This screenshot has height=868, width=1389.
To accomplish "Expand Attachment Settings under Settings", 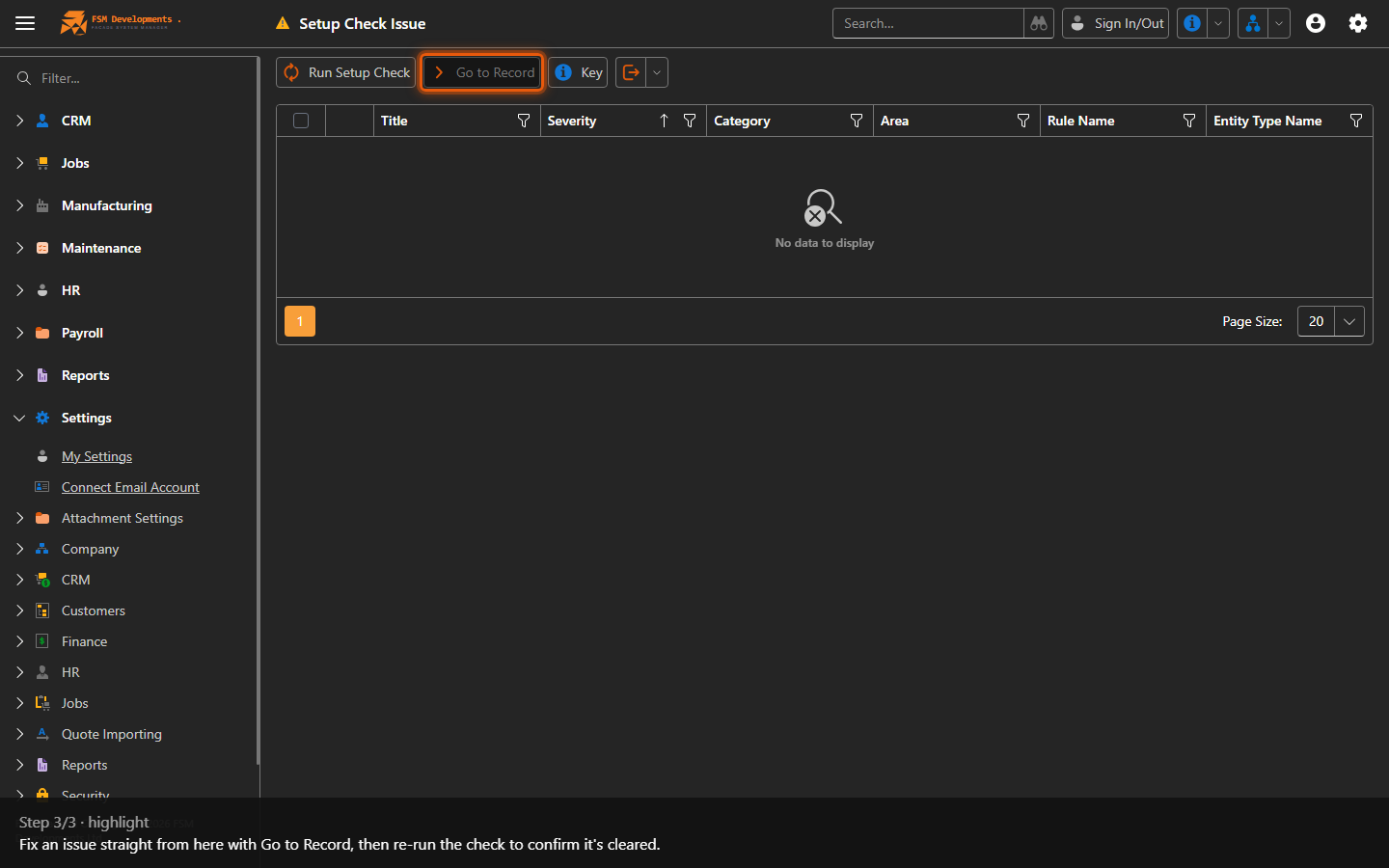I will pos(19,518).
